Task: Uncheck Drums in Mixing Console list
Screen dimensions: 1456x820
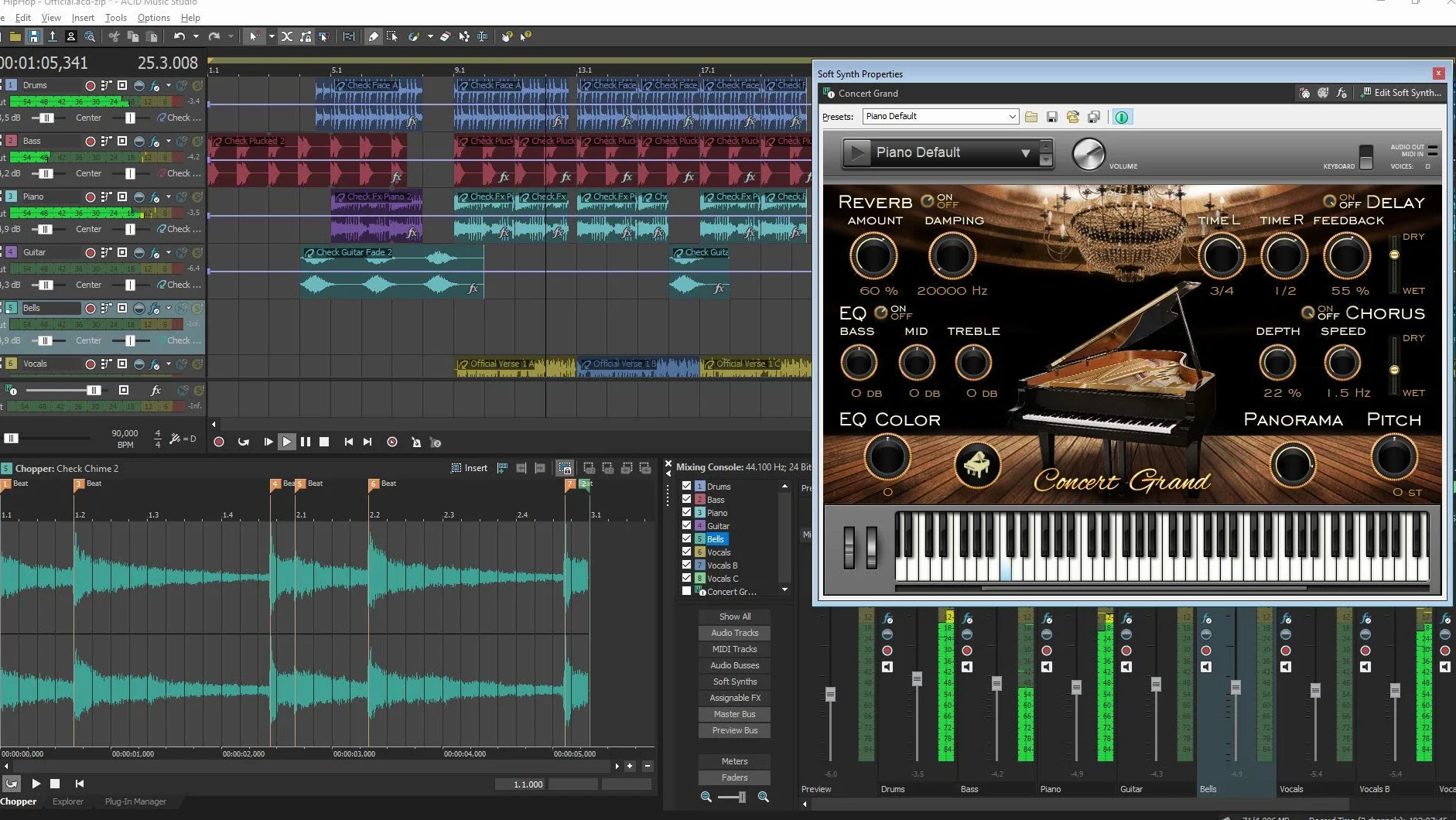Action: [x=686, y=486]
